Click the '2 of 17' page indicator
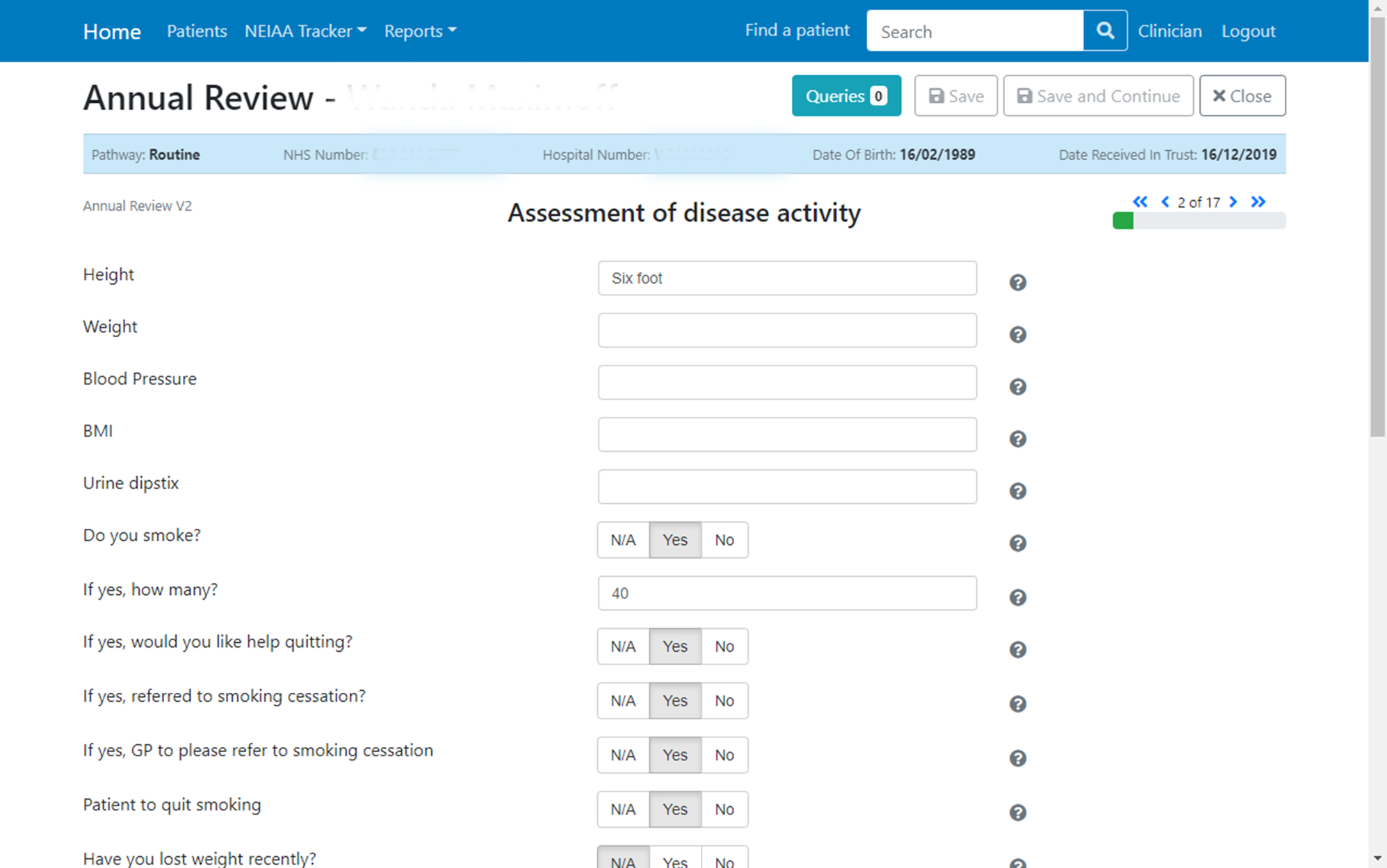The image size is (1387, 868). click(1199, 202)
